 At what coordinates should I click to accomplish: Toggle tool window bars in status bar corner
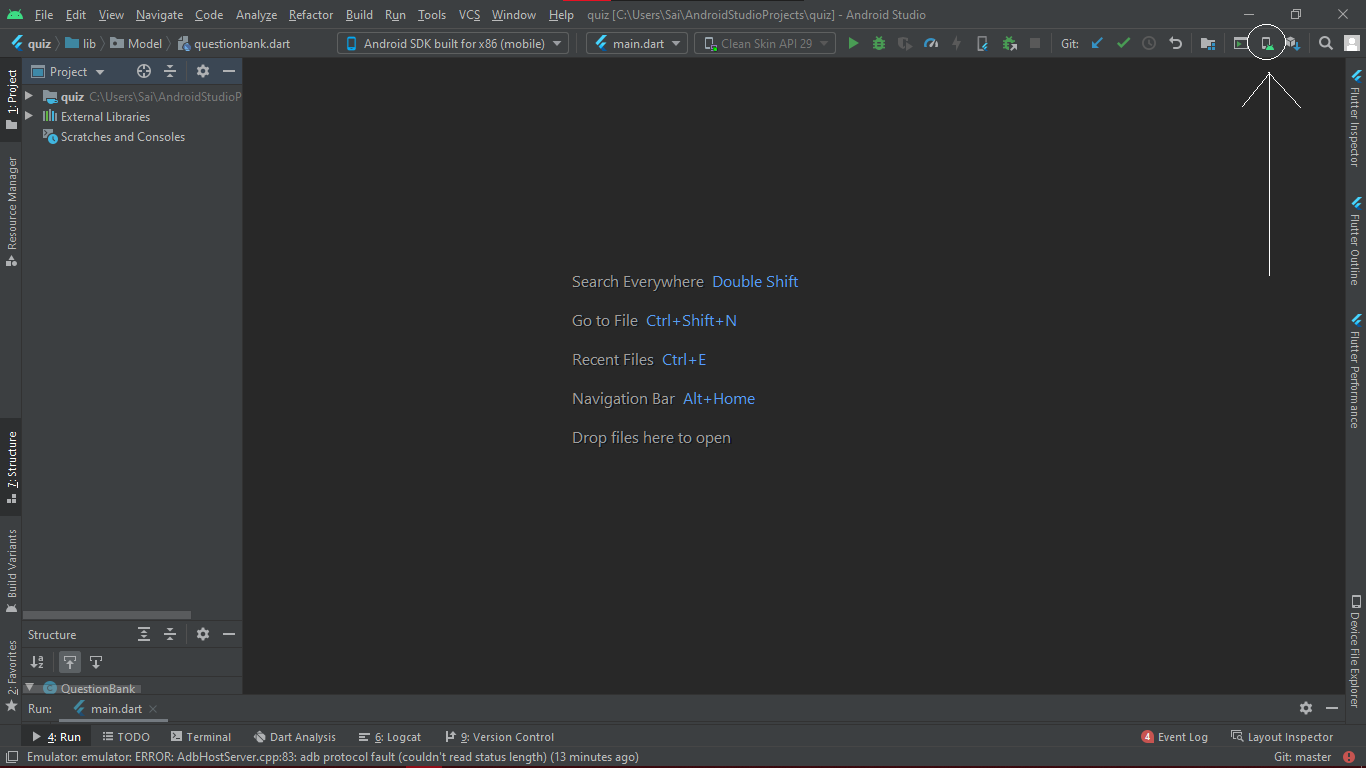(11, 757)
